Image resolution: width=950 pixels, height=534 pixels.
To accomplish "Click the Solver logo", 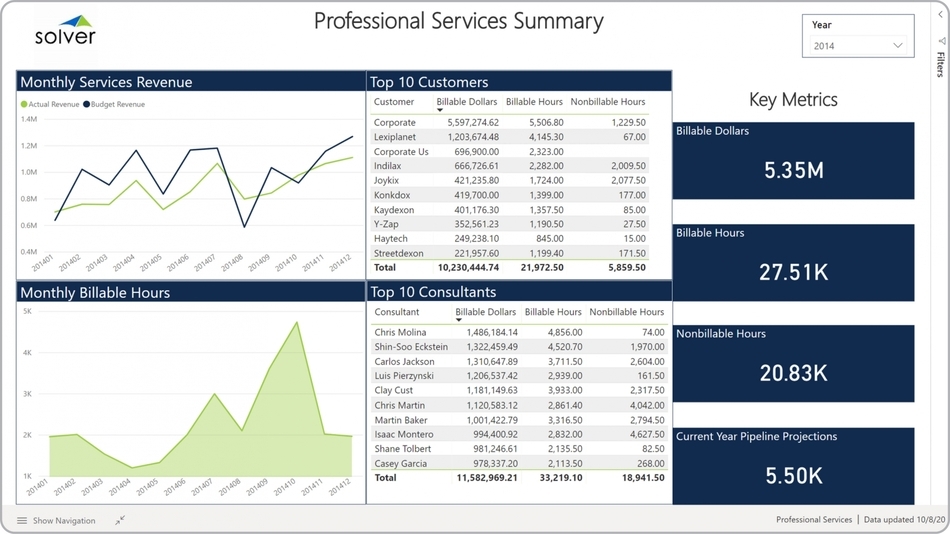I will click(66, 31).
